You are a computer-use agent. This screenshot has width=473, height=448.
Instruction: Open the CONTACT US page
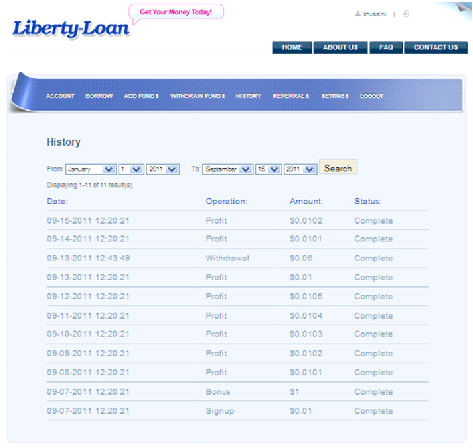click(x=436, y=47)
